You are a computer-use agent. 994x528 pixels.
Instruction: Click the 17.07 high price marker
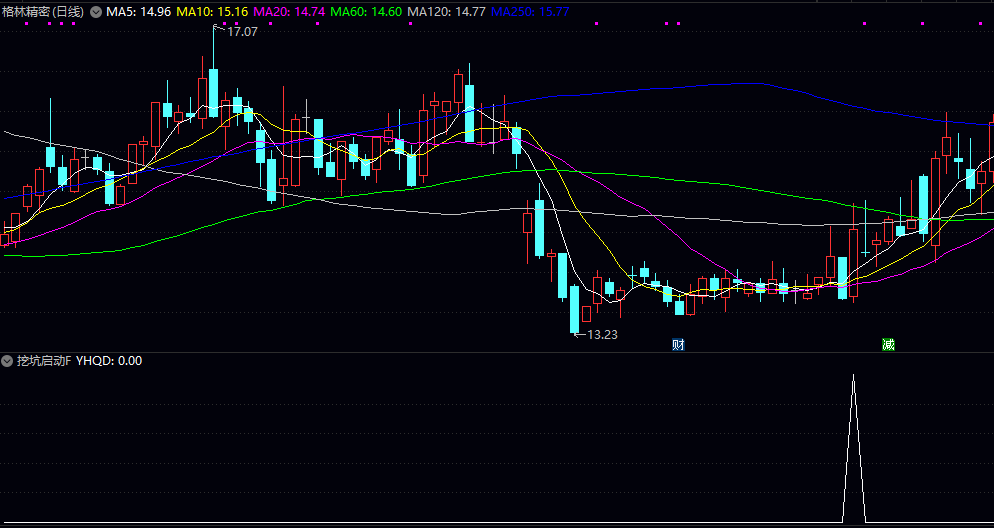242,32
